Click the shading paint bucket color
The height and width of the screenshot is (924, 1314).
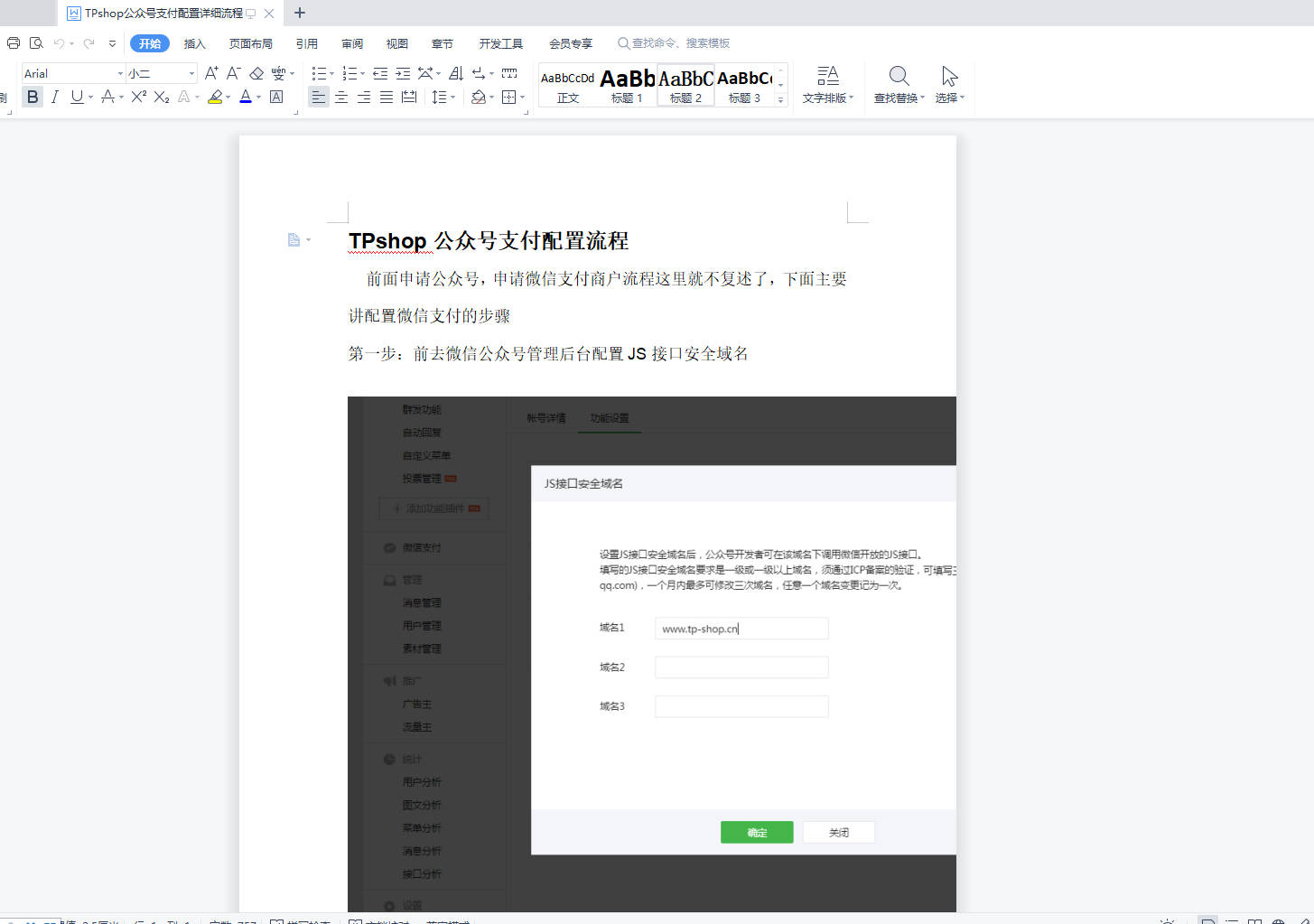479,97
